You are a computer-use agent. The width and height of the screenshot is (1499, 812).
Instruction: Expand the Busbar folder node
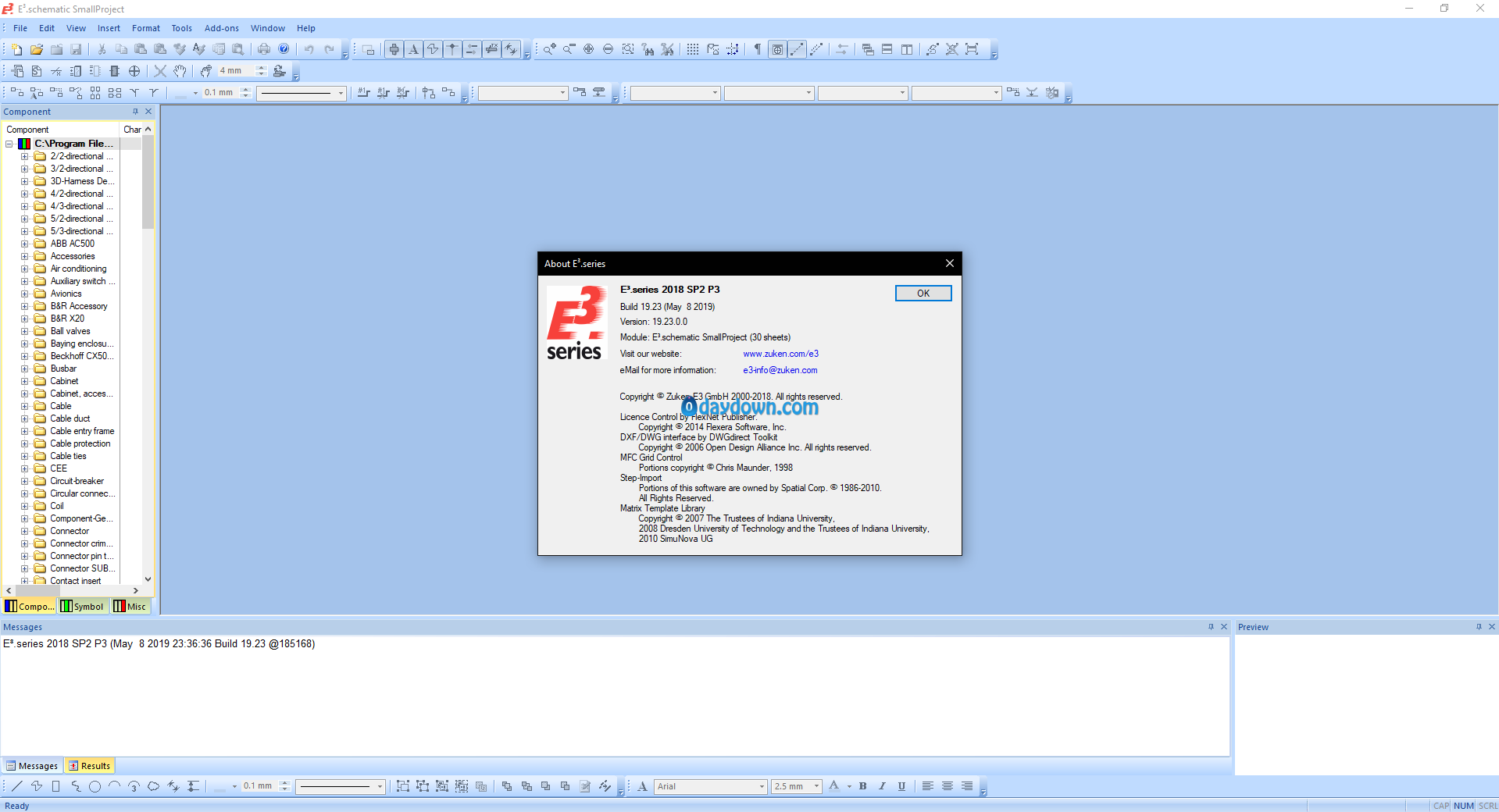(x=24, y=369)
